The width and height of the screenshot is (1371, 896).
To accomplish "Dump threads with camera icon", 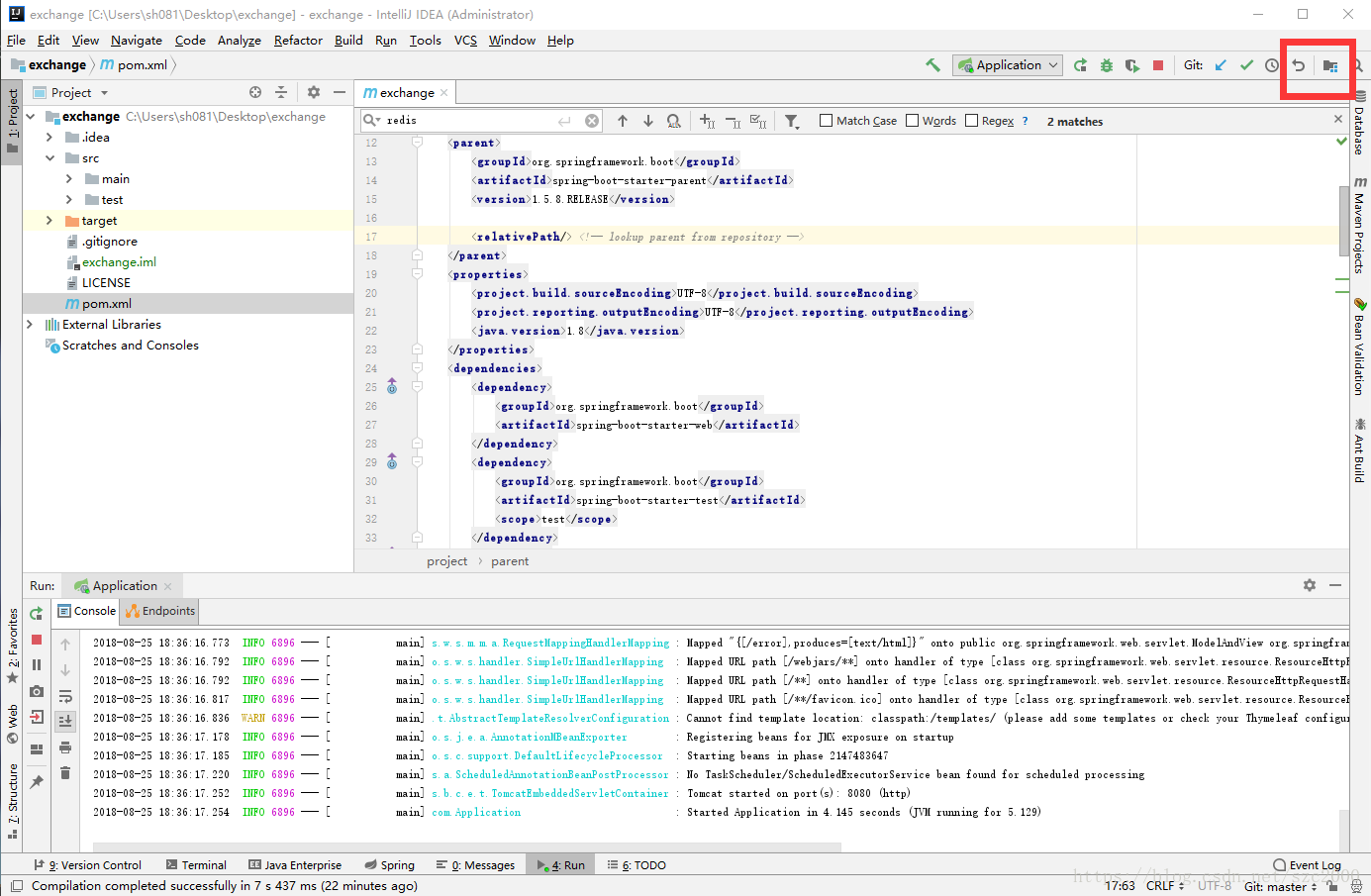I will [x=37, y=691].
